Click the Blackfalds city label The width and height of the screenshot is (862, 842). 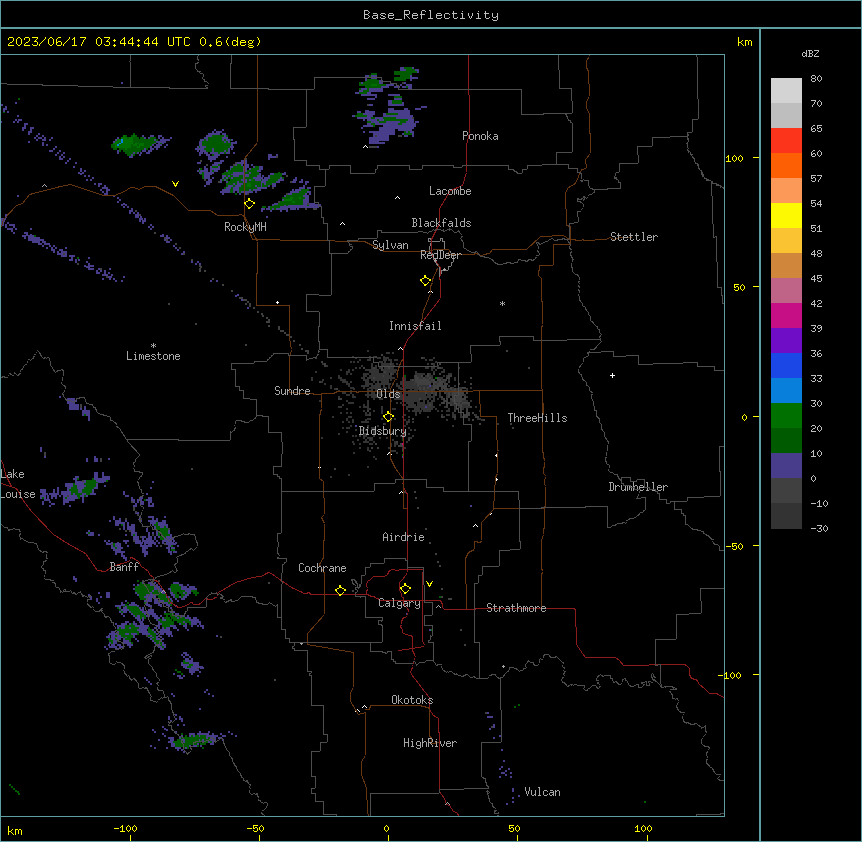(441, 223)
